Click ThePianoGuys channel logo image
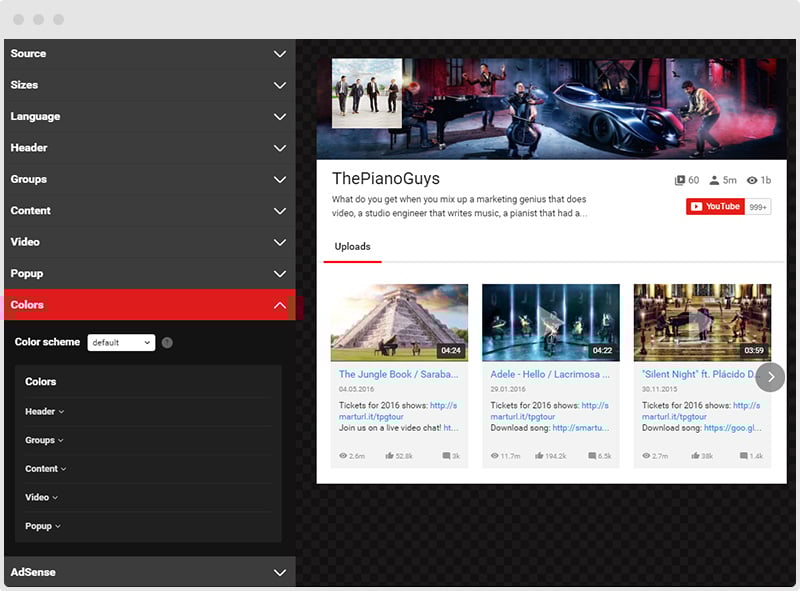 coord(367,93)
